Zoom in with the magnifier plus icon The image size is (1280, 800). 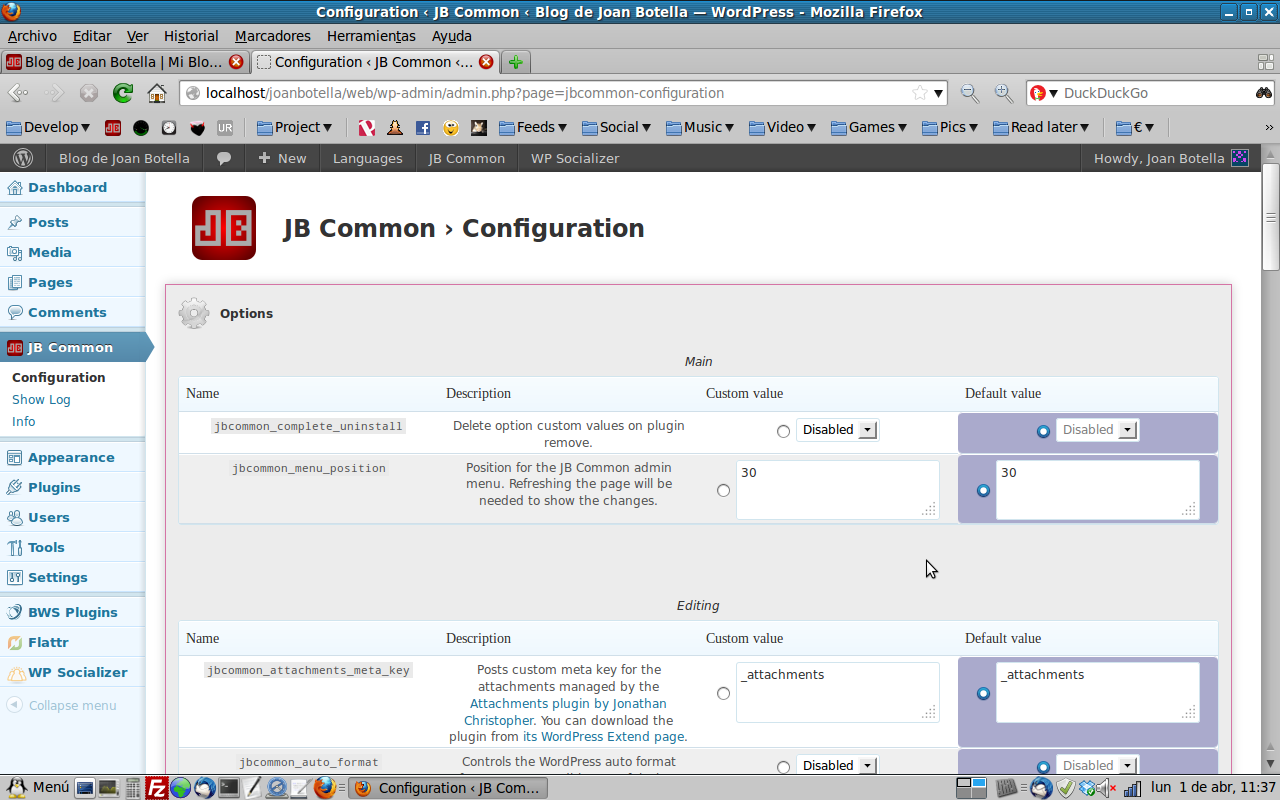1003,93
